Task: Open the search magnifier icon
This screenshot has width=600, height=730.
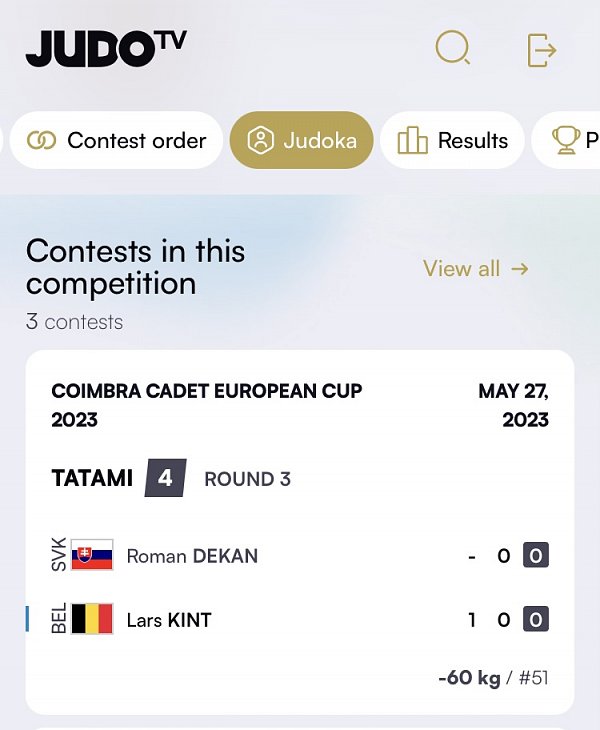Action: (x=453, y=48)
